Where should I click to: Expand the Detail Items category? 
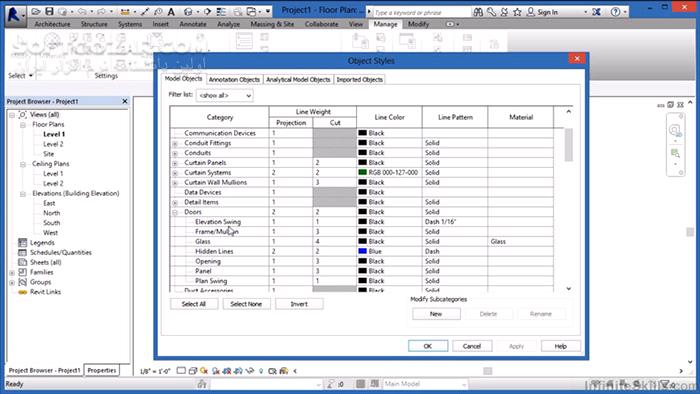(x=175, y=203)
